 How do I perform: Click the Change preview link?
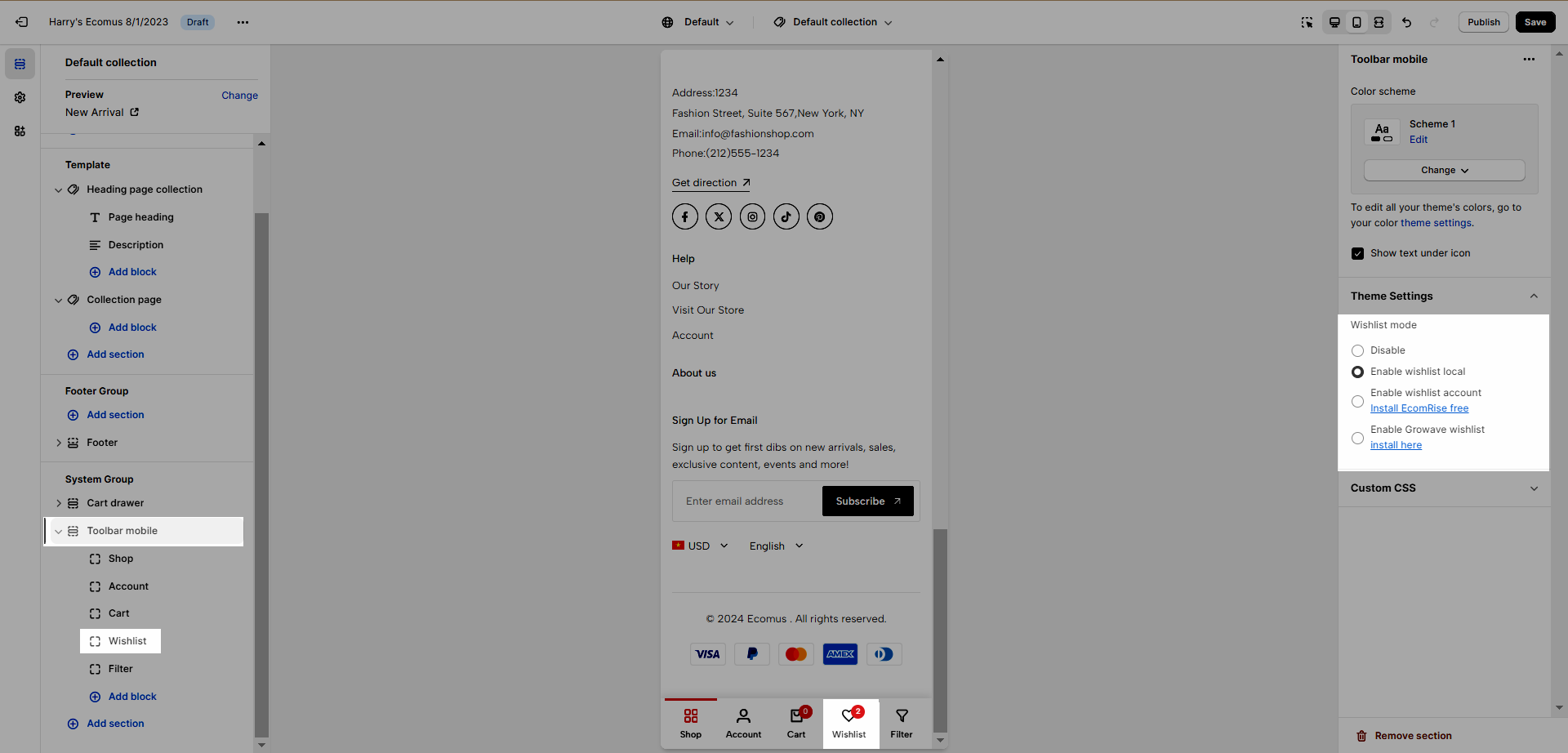(x=239, y=95)
